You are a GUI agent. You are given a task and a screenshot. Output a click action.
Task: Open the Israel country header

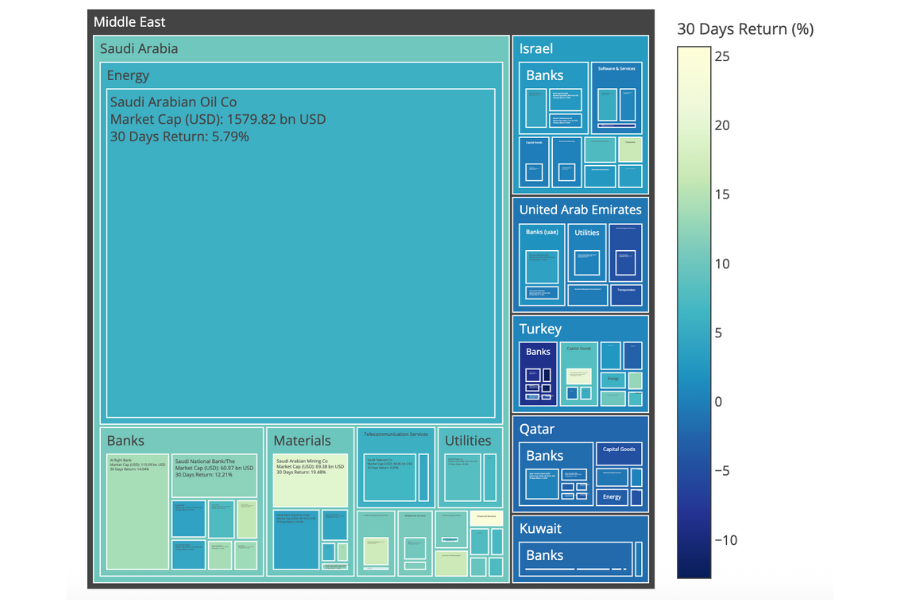[x=536, y=48]
